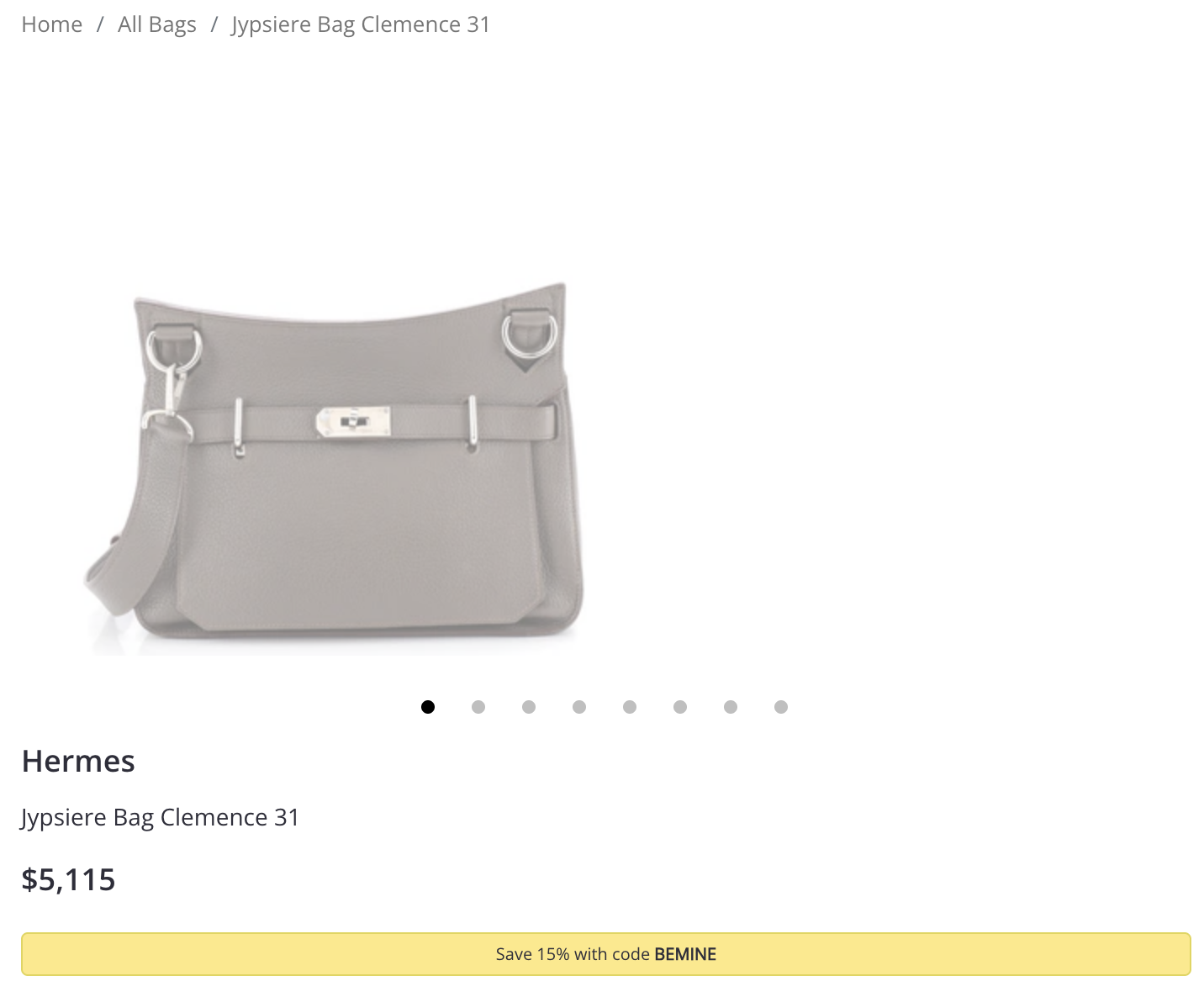This screenshot has height=997, width=1204.
Task: Show the second product image via dot
Action: point(478,707)
